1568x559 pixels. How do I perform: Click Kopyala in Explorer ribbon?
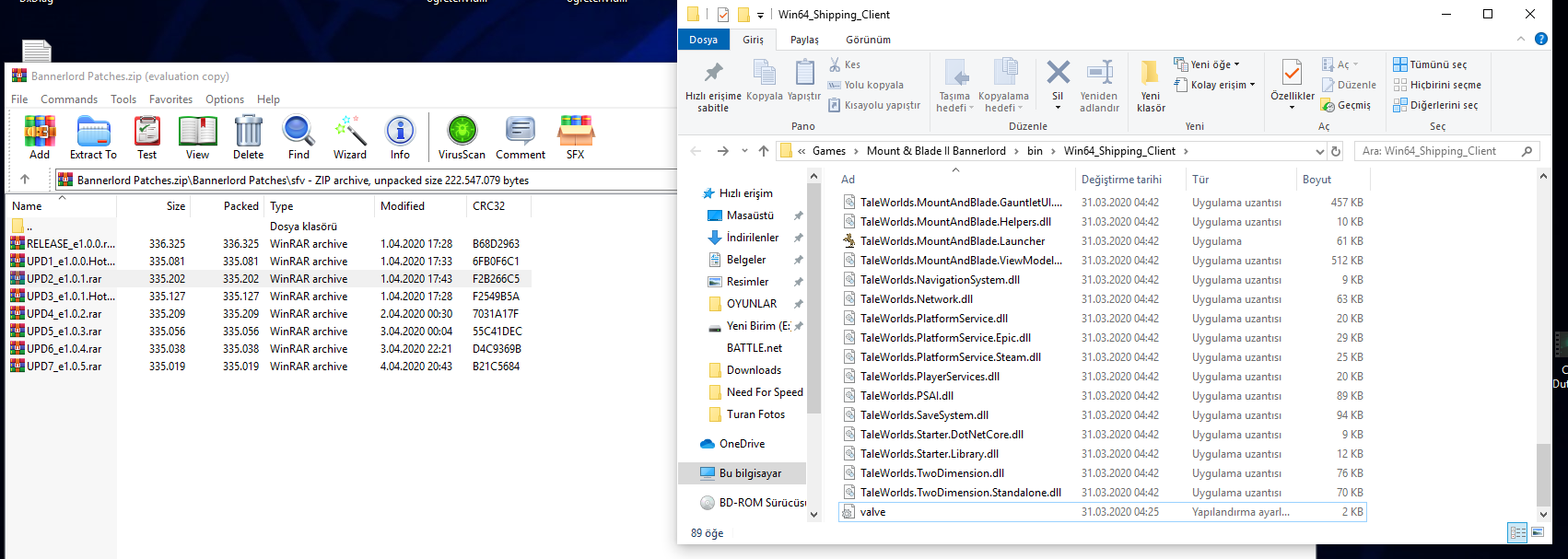point(765,80)
